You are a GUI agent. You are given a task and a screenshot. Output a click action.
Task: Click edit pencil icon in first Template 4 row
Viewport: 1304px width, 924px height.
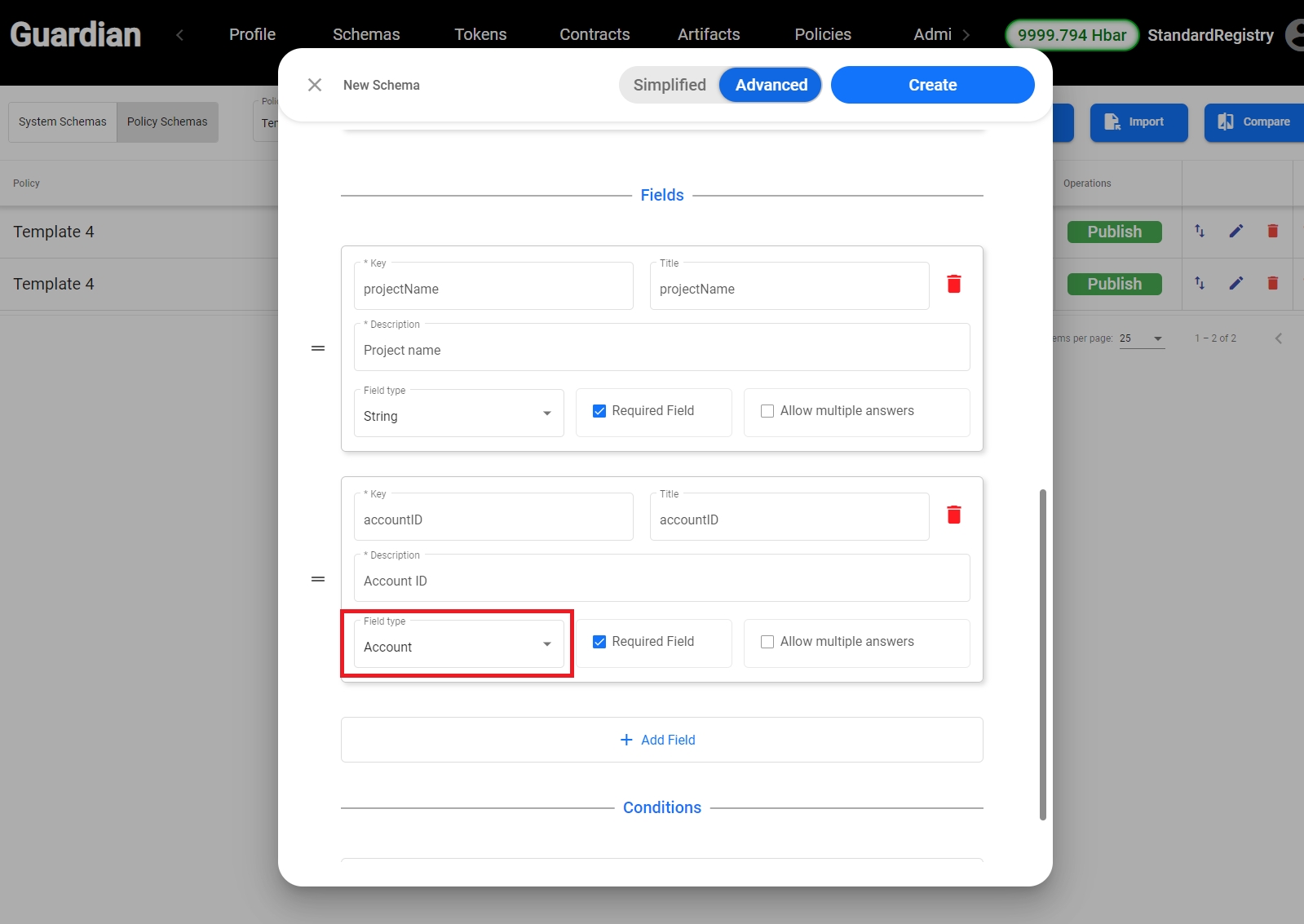(x=1236, y=232)
